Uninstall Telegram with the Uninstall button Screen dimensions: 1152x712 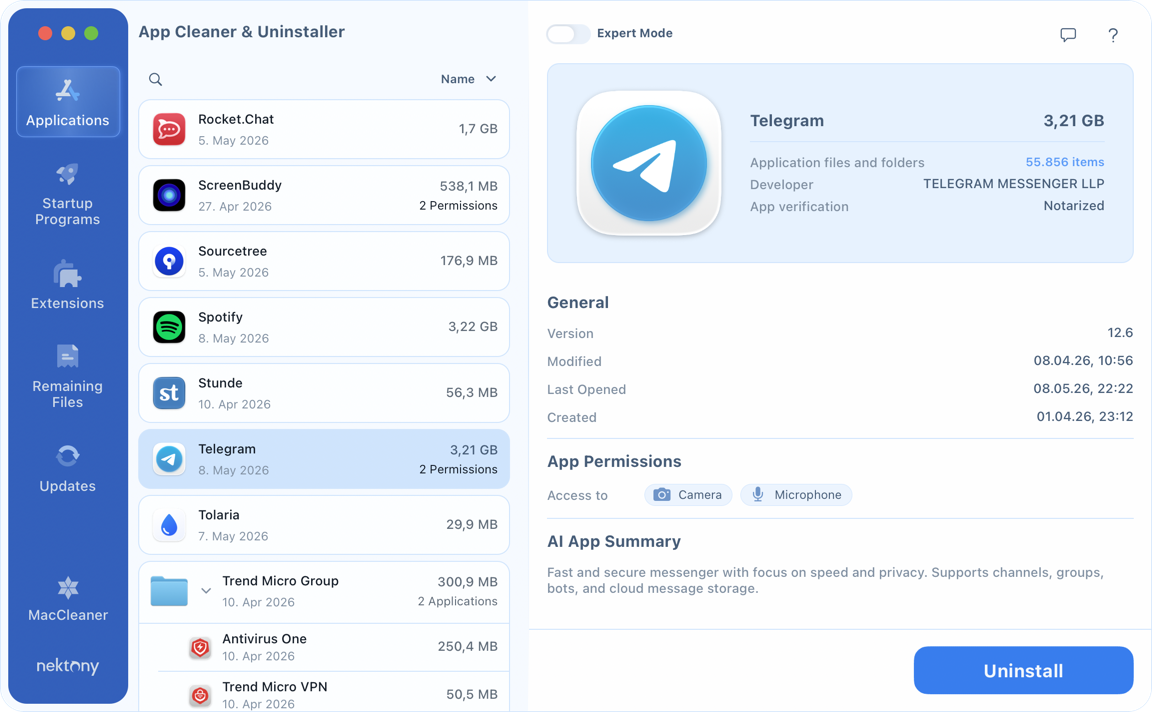point(1023,670)
